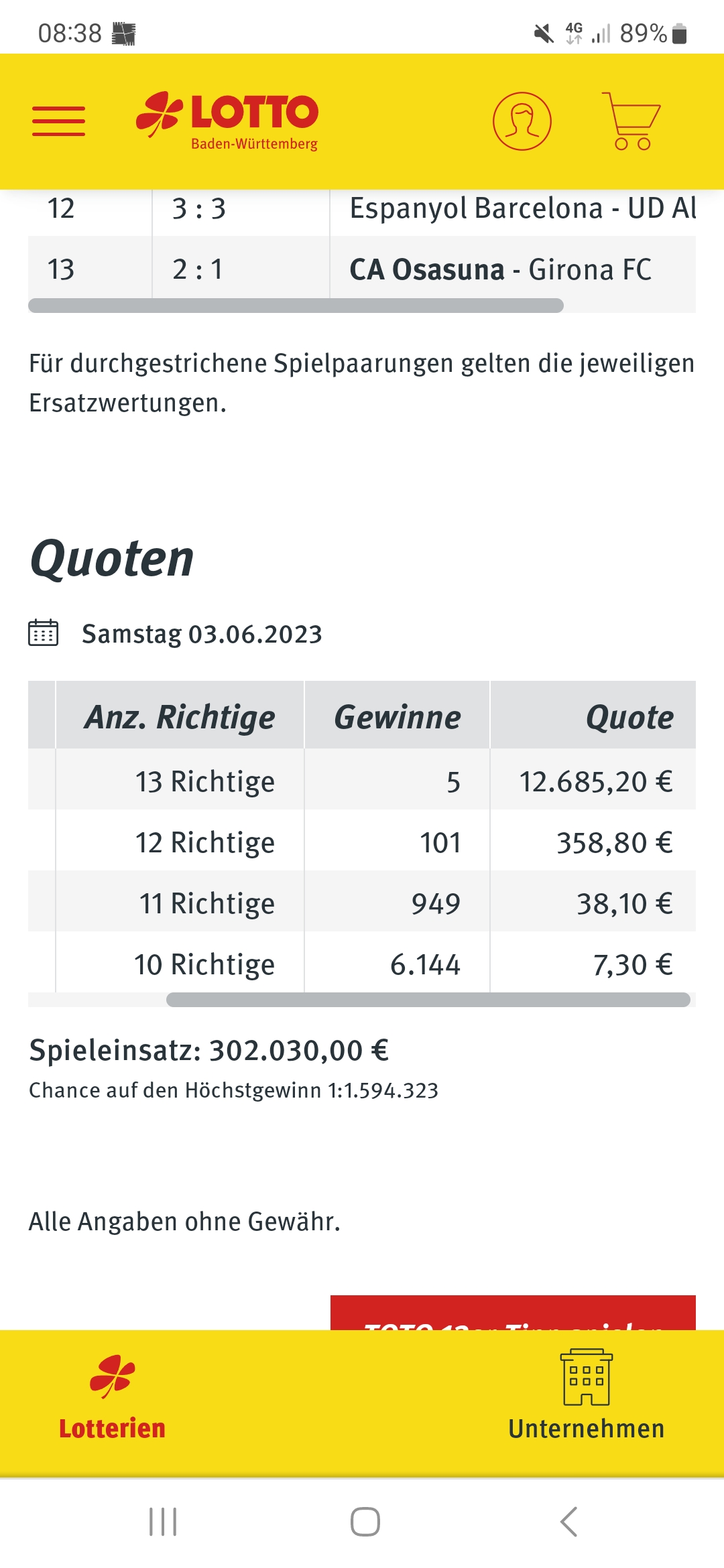Viewport: 724px width, 1568px height.
Task: Open the hamburger menu
Action: [x=59, y=121]
